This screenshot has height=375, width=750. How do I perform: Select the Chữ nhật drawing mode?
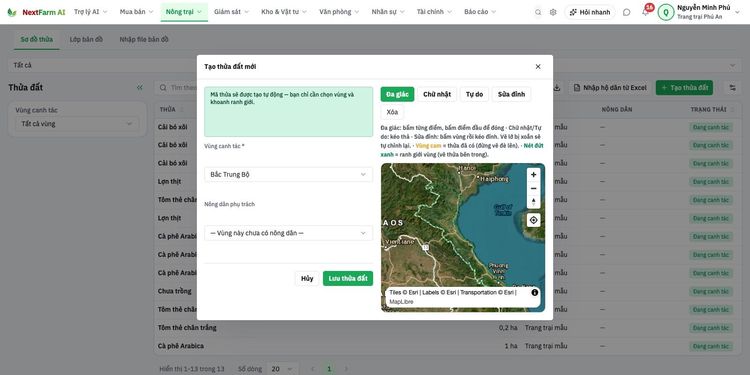pyautogui.click(x=437, y=94)
